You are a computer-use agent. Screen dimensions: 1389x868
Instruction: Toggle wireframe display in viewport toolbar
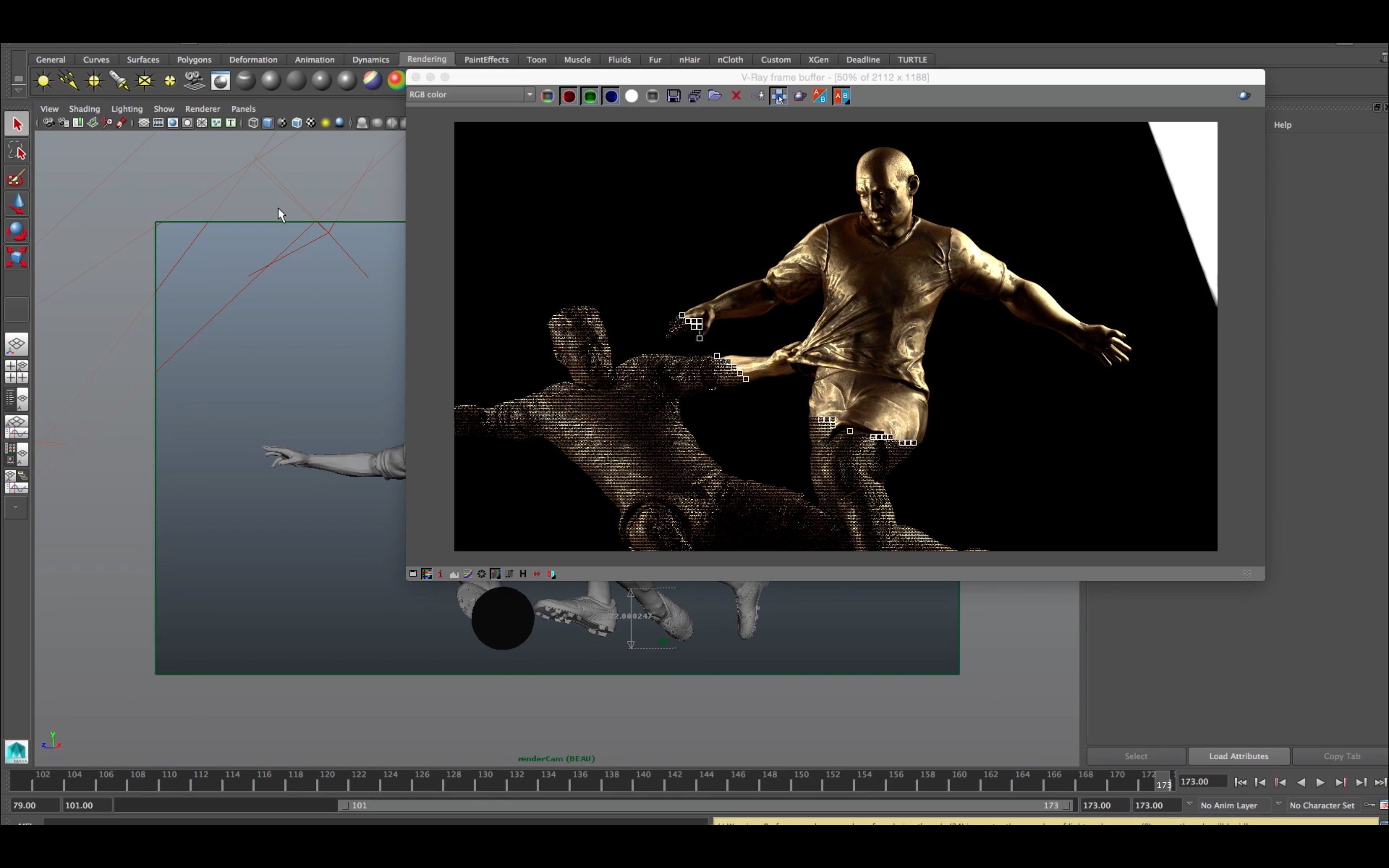point(253,123)
